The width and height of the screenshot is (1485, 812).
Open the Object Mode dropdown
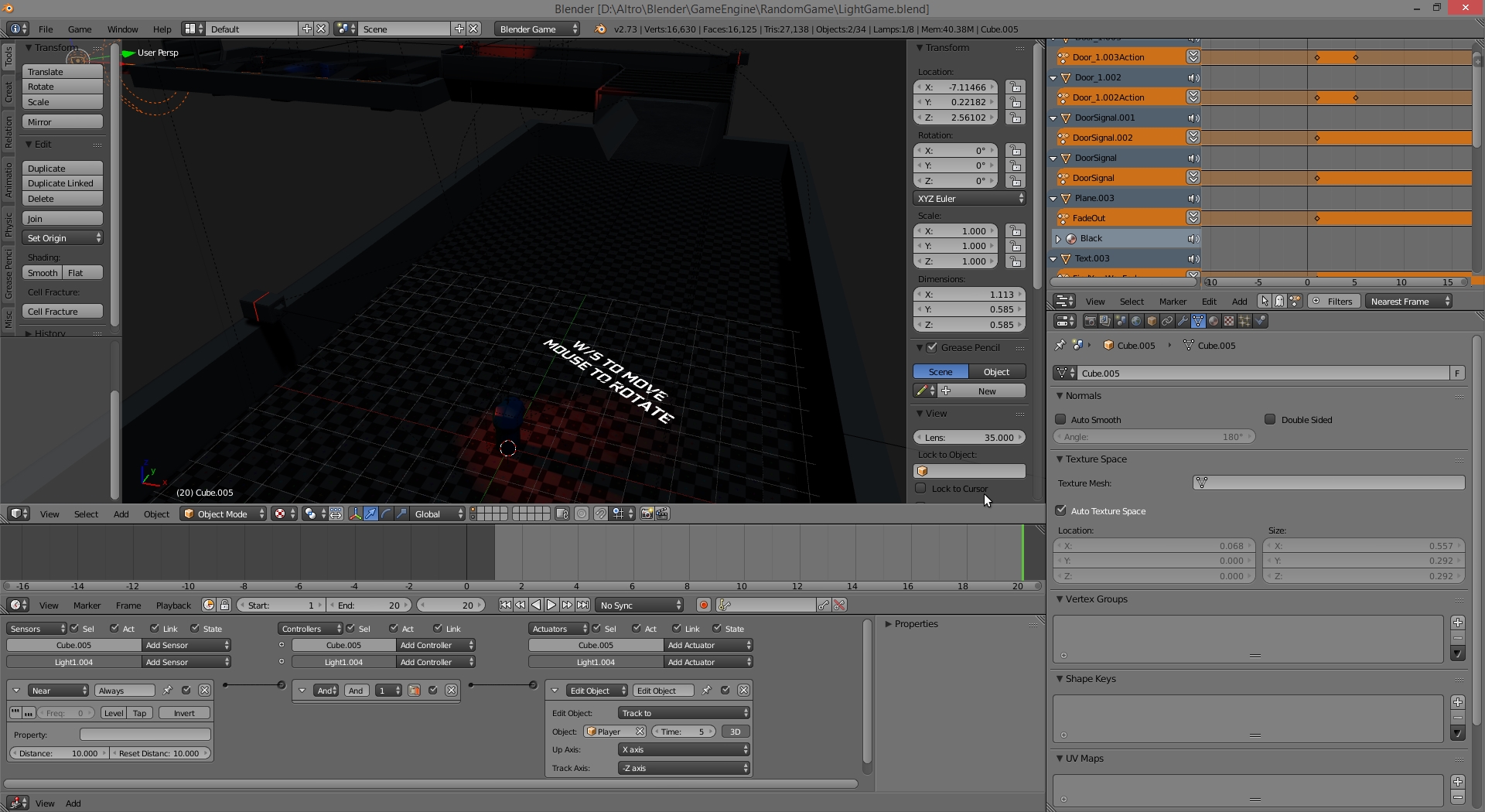click(223, 514)
